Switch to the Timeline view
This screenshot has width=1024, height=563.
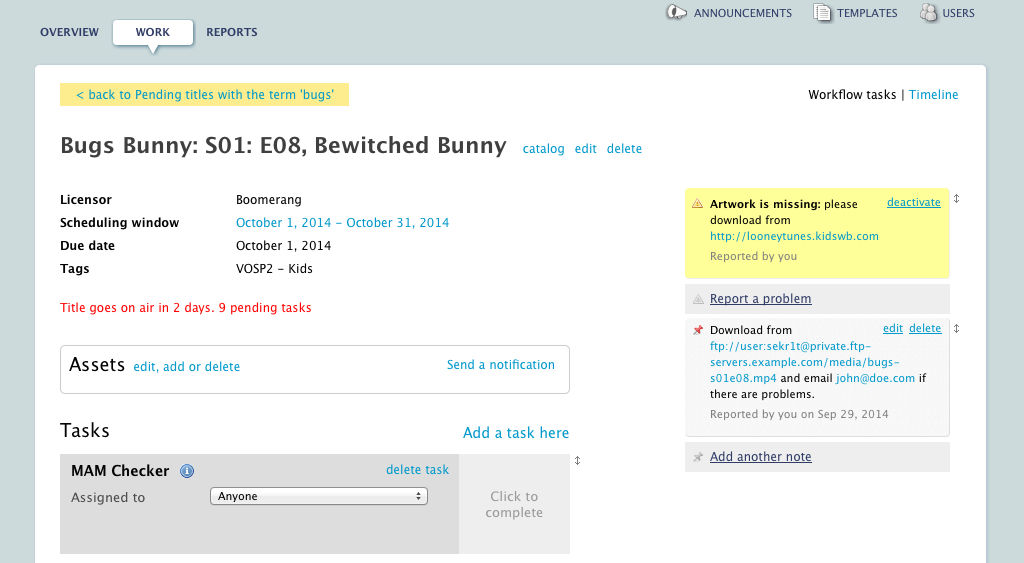(x=933, y=95)
